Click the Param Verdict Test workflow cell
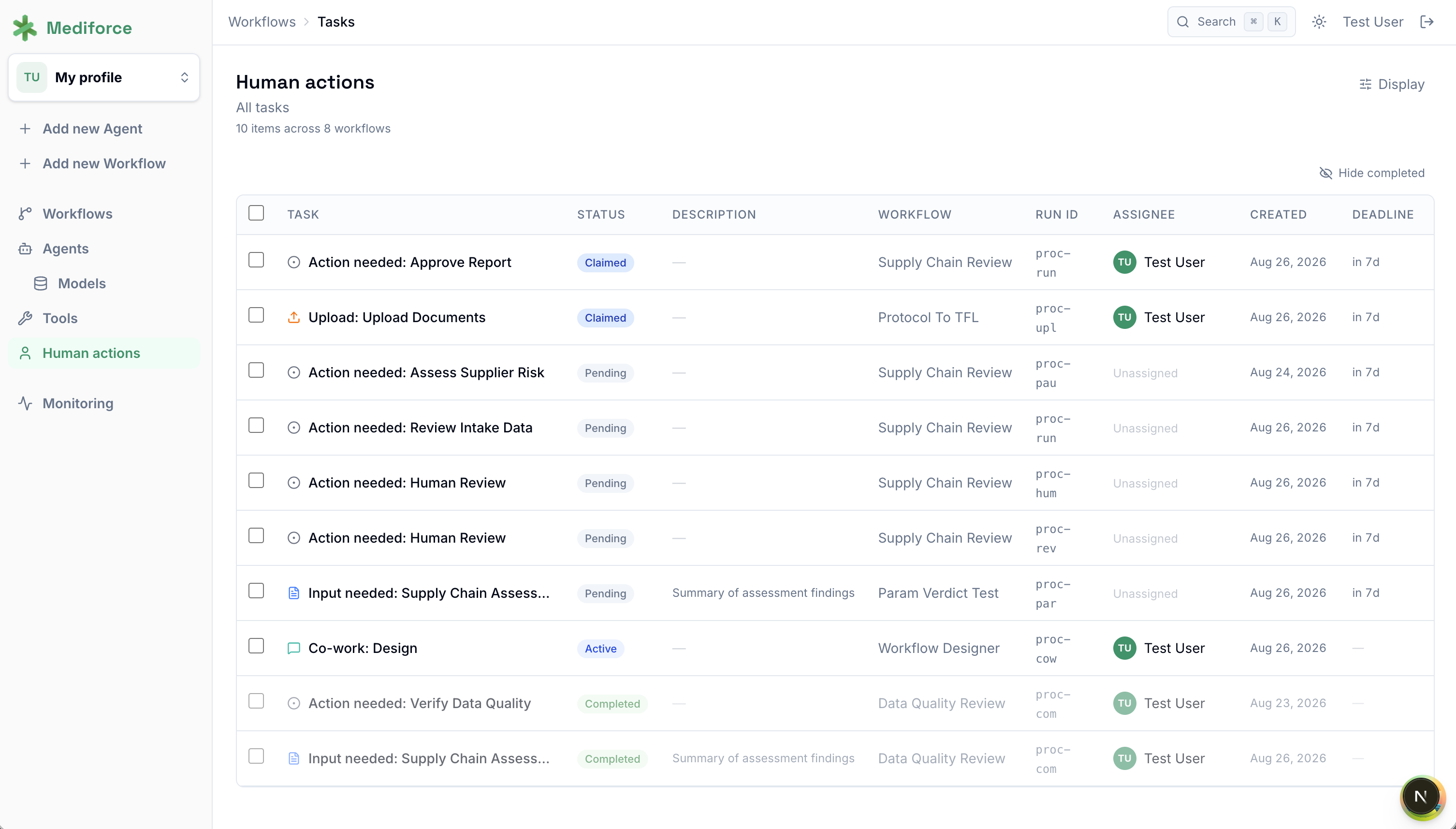This screenshot has height=829, width=1456. coord(938,592)
